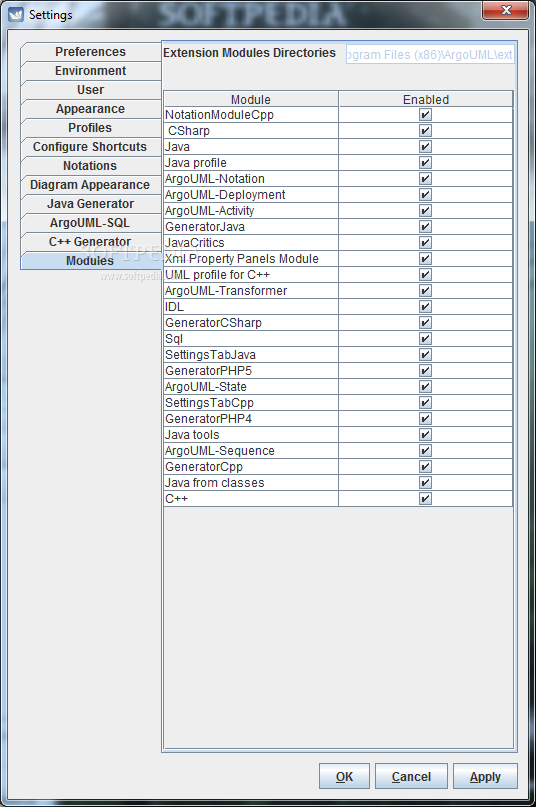
Task: Select the NotationModuleCpp module name
Action: (219, 115)
